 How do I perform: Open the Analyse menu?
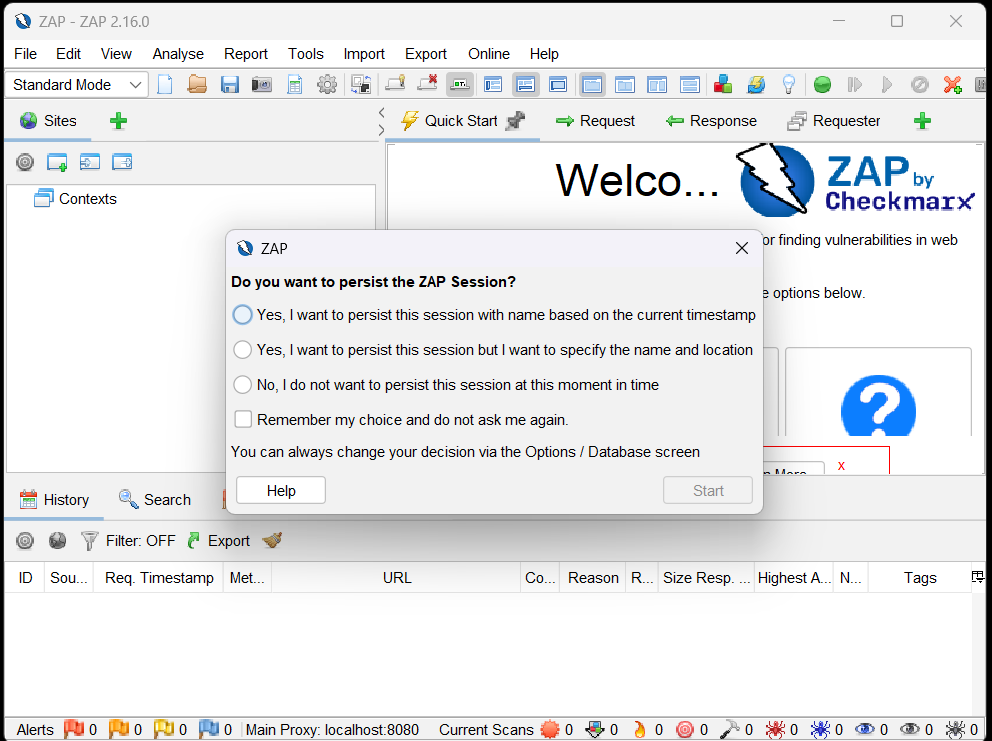click(178, 54)
